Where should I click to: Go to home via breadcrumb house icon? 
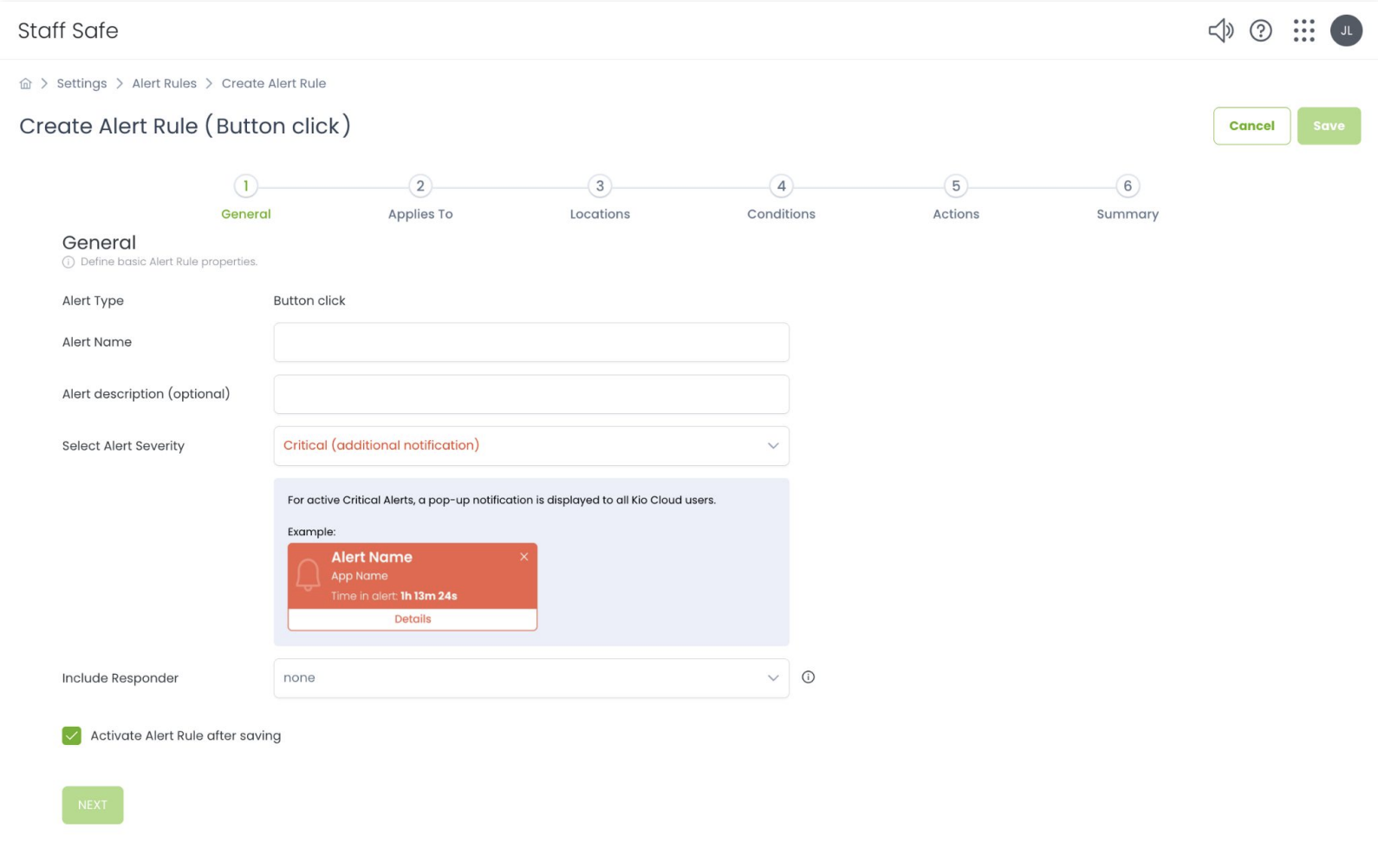[26, 84]
